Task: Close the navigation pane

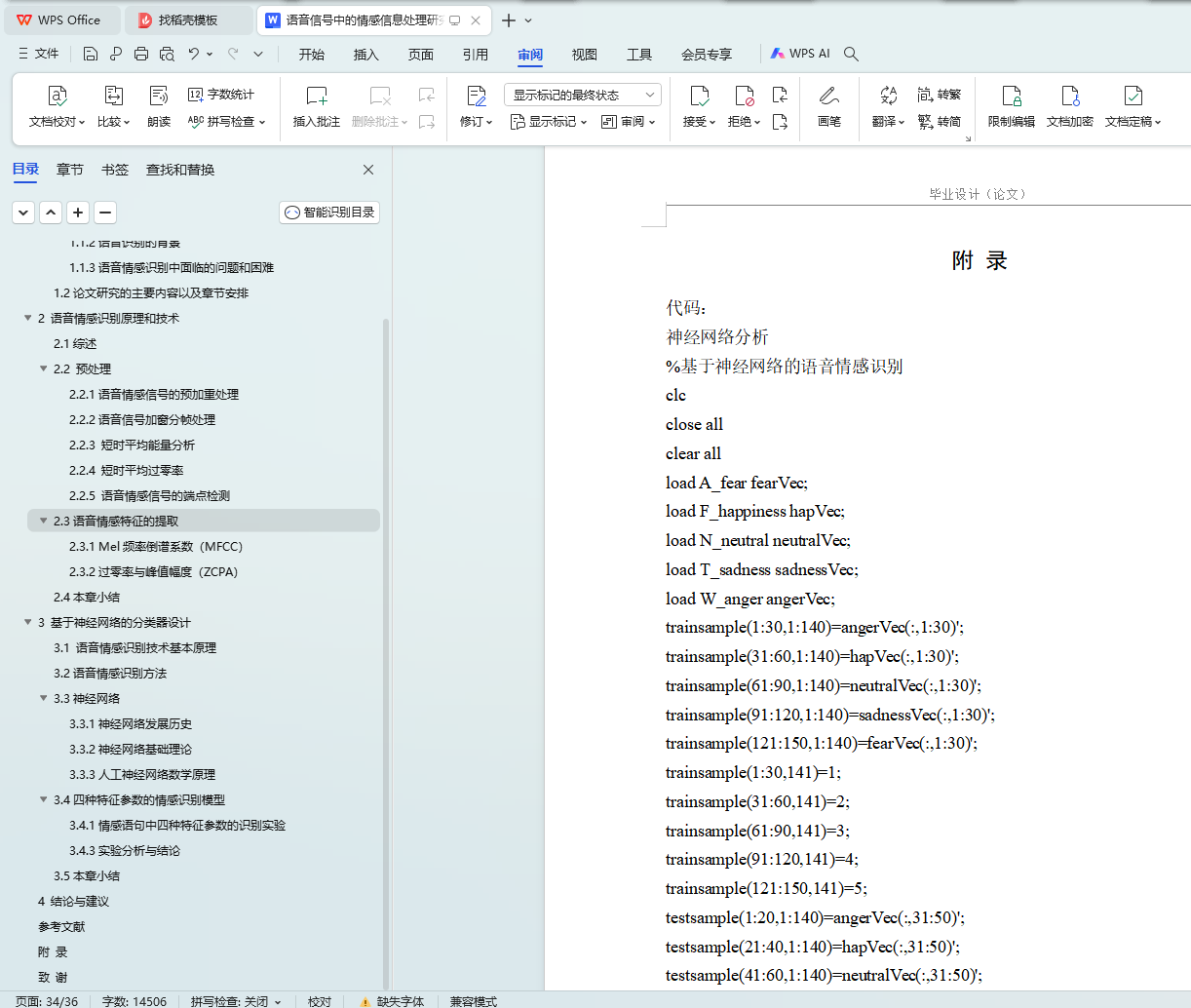Action: [368, 170]
